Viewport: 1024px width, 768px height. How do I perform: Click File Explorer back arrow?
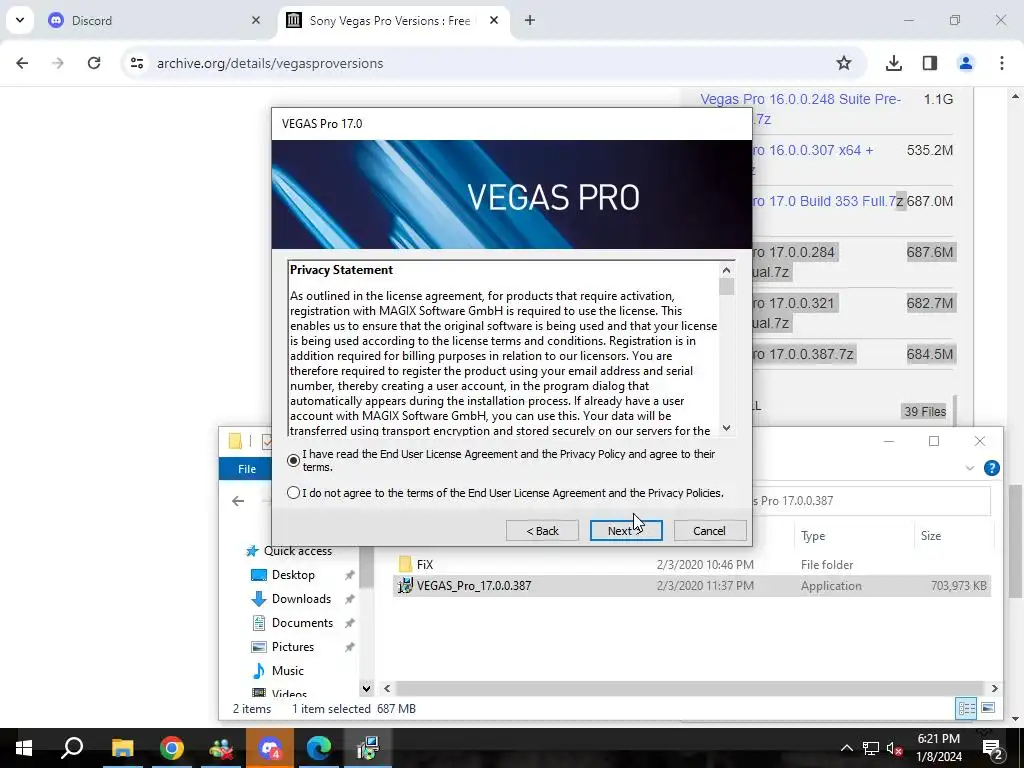238,501
